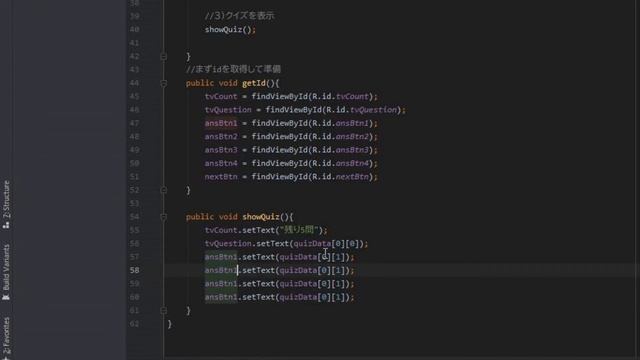Open the Favorites tool window tab
Screen dimensions: 640x360
coord(6,338)
